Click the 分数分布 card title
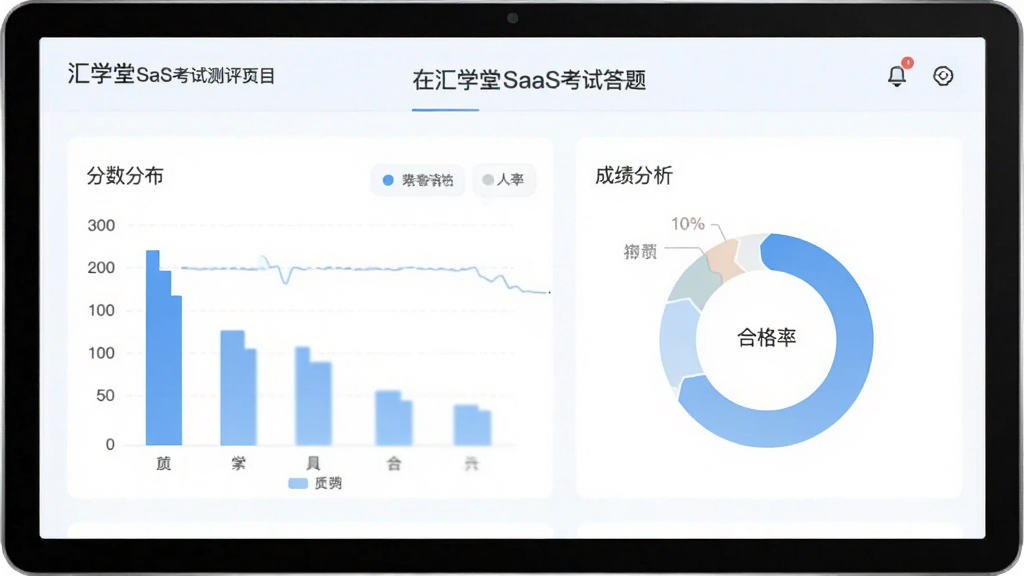This screenshot has height=576, width=1024. 125,176
